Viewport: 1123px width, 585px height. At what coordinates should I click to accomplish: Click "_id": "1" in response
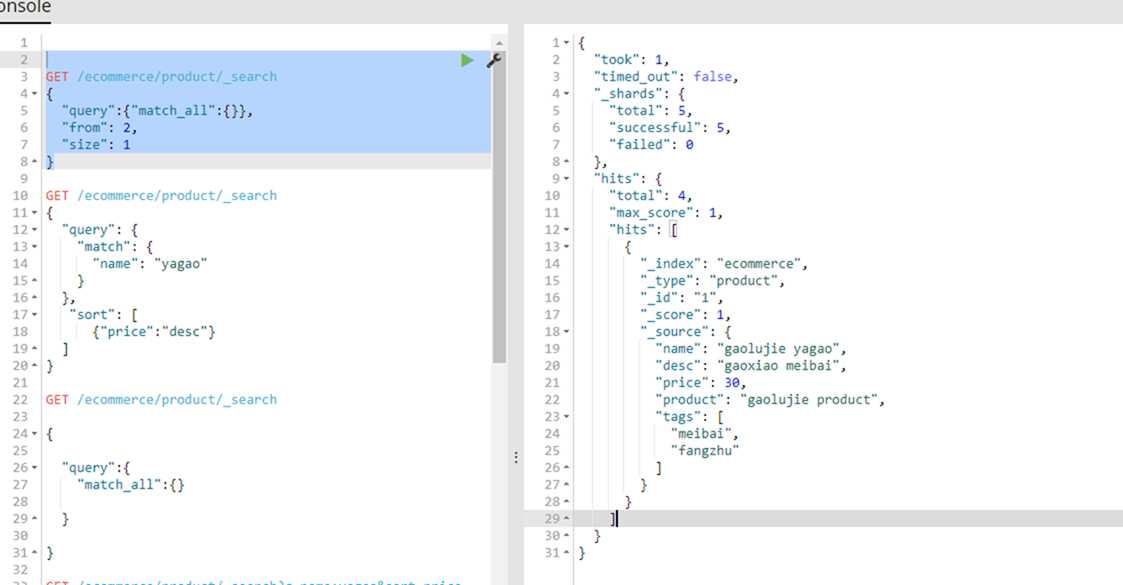(x=681, y=298)
